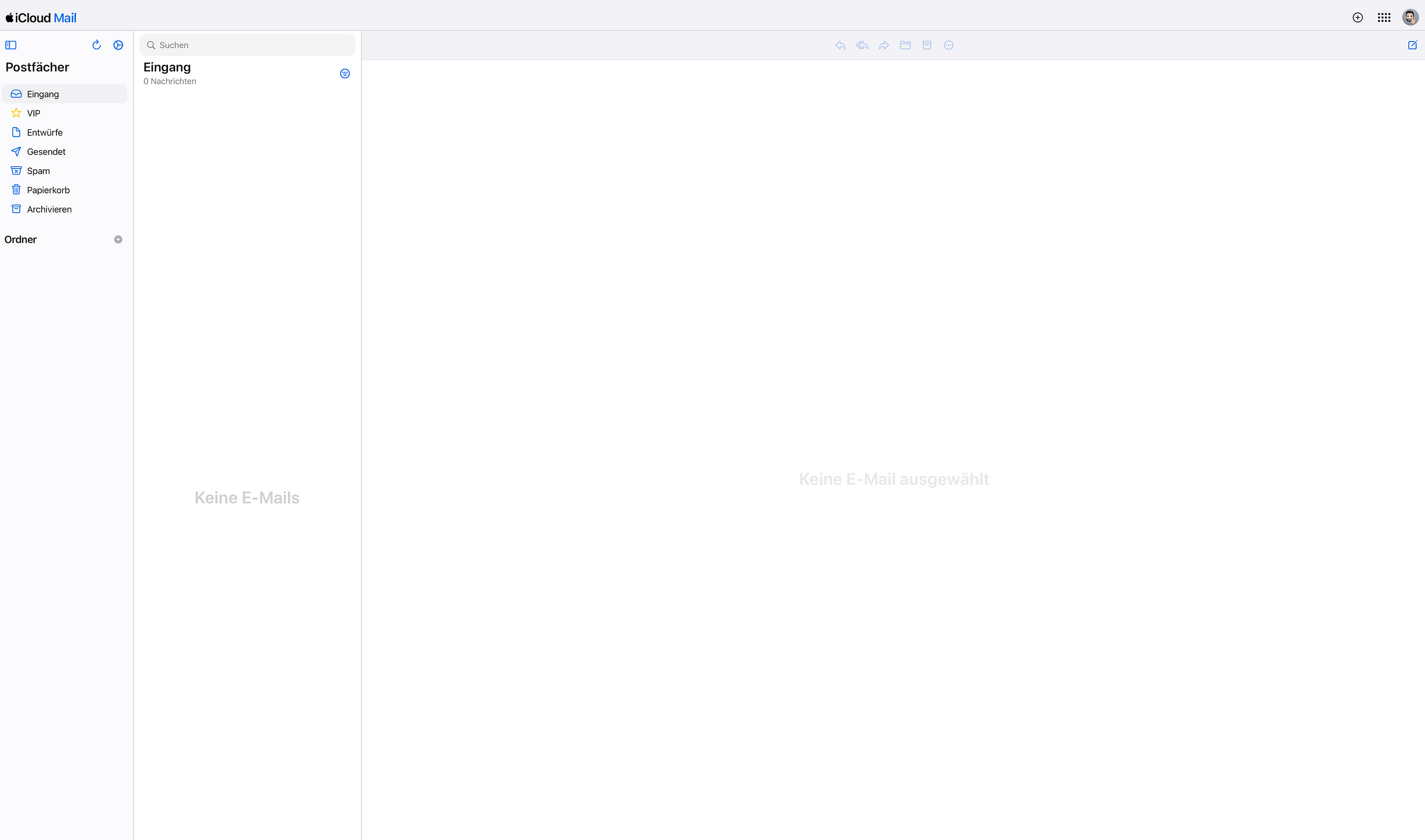The image size is (1425, 840).
Task: Open the account menu via the profile avatar
Action: pyautogui.click(x=1410, y=17)
